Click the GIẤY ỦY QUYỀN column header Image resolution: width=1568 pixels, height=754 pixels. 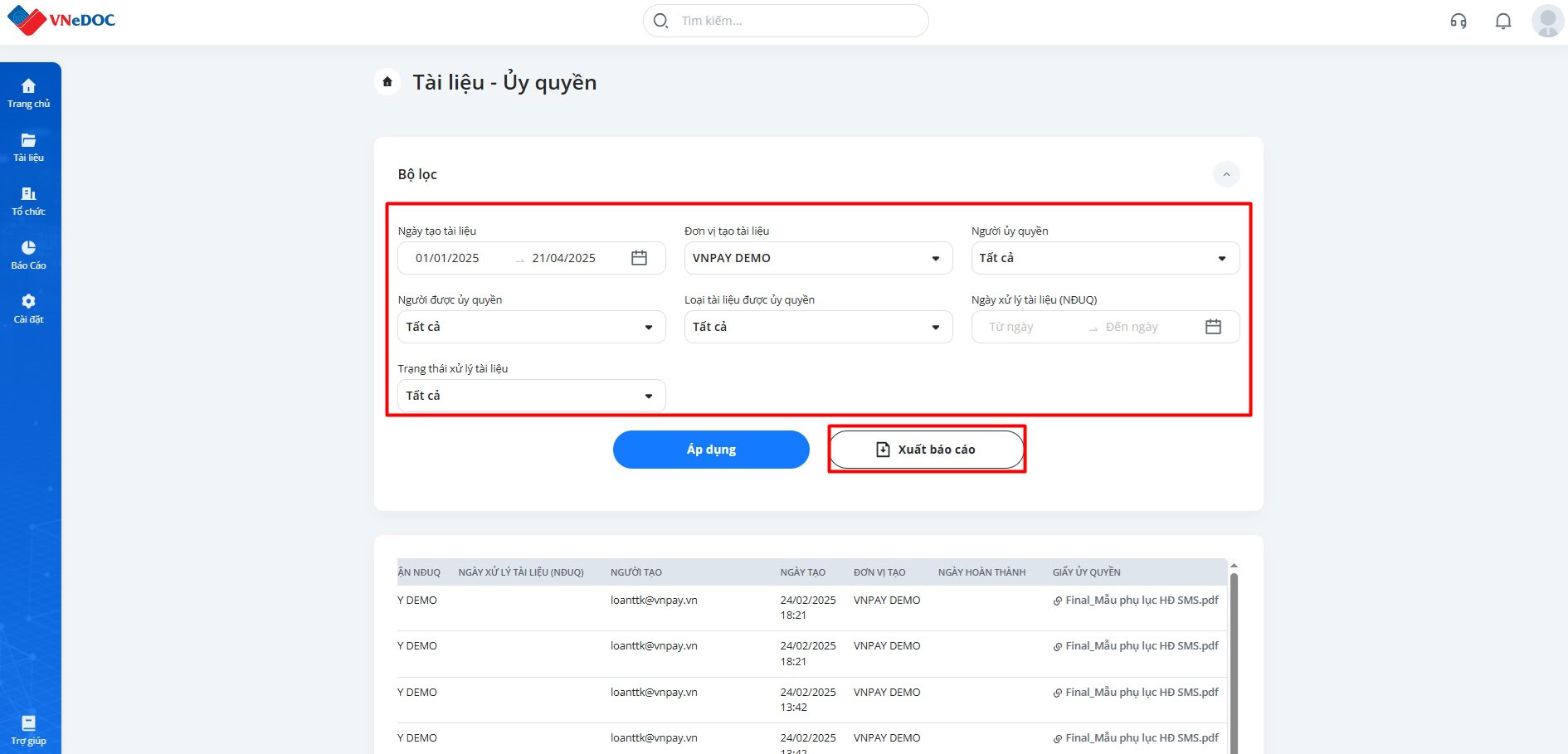(x=1086, y=572)
